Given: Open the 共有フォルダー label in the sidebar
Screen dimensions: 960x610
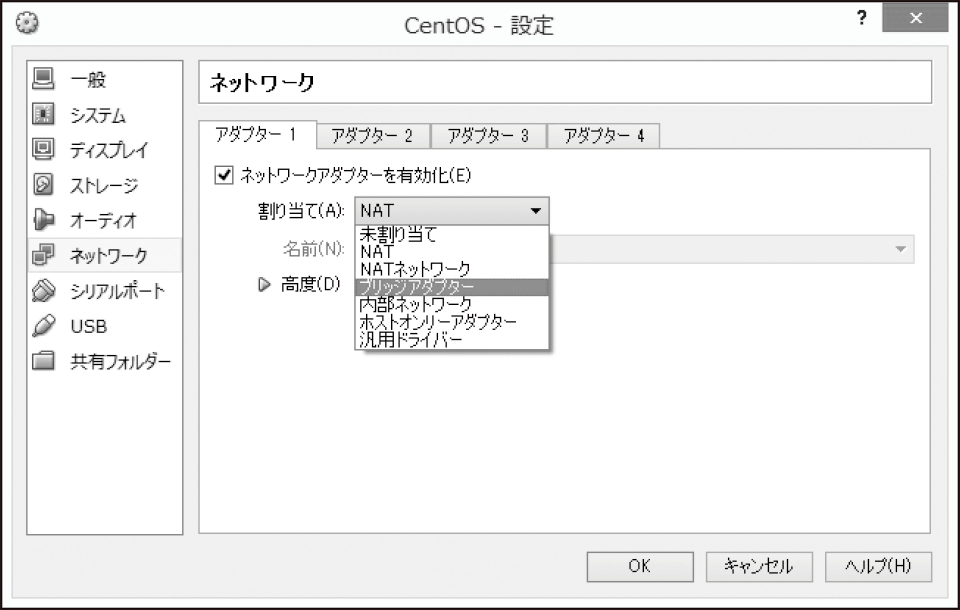Looking at the screenshot, I should 121,361.
